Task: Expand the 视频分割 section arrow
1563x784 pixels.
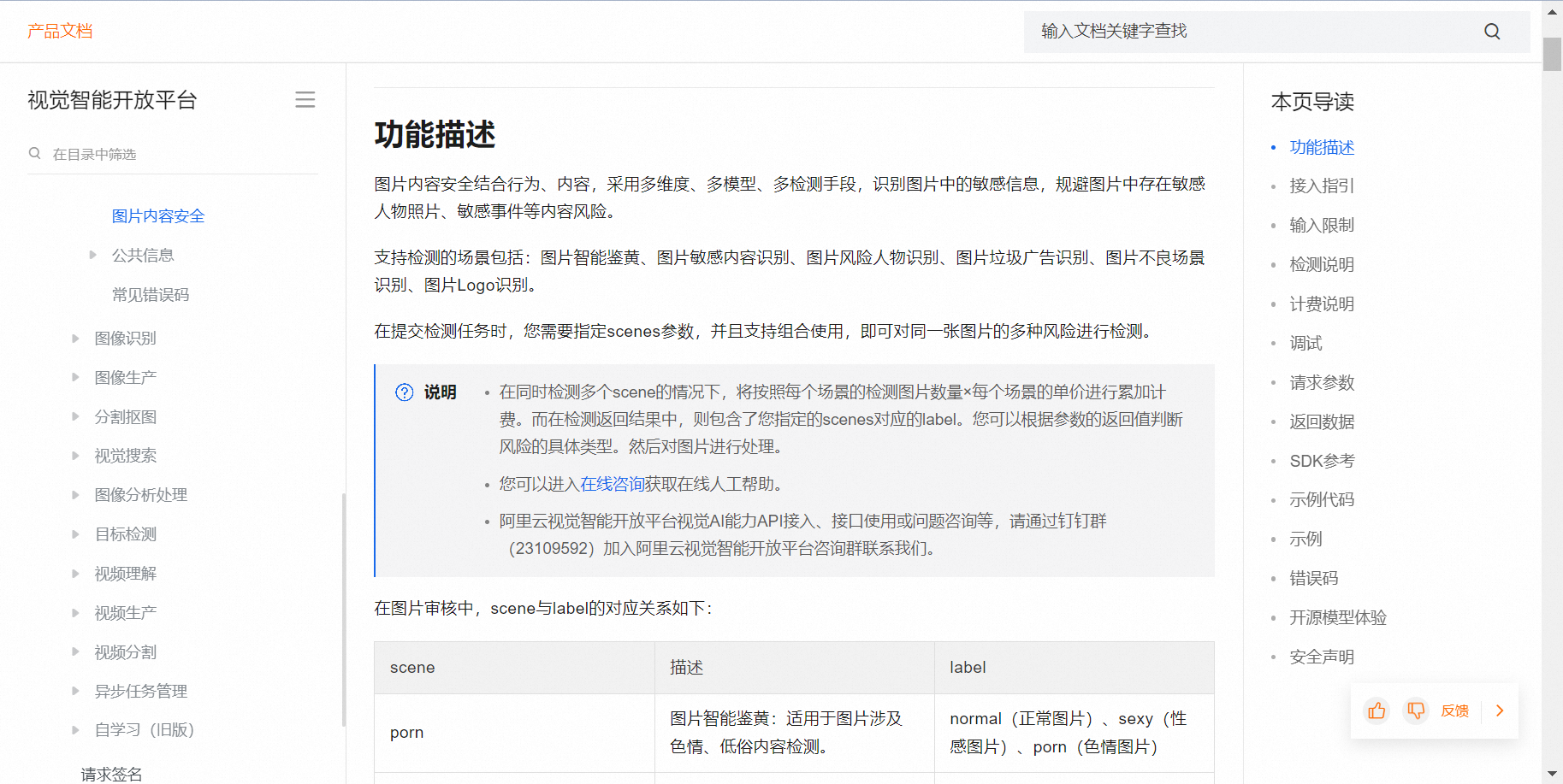Action: point(75,651)
